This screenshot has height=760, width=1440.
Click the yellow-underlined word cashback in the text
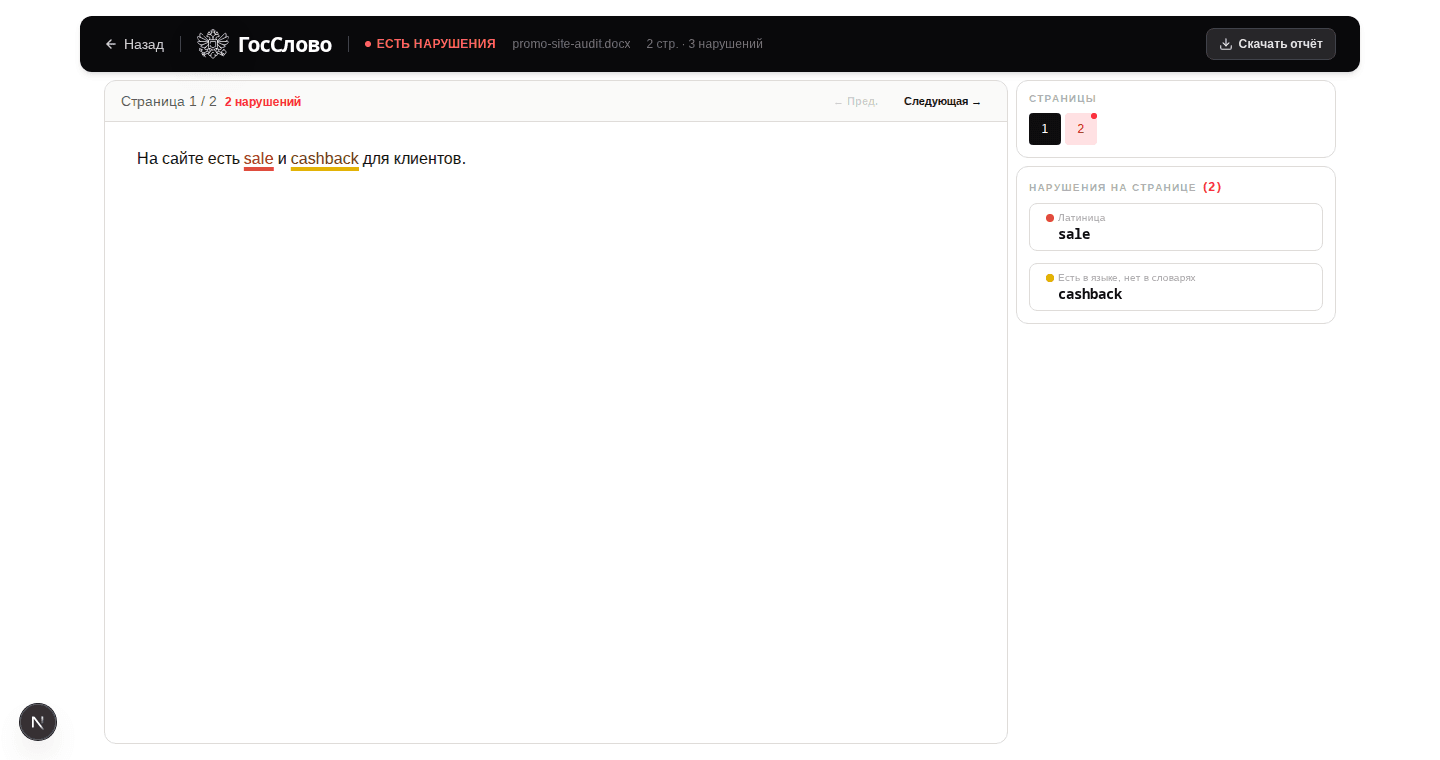pos(324,159)
